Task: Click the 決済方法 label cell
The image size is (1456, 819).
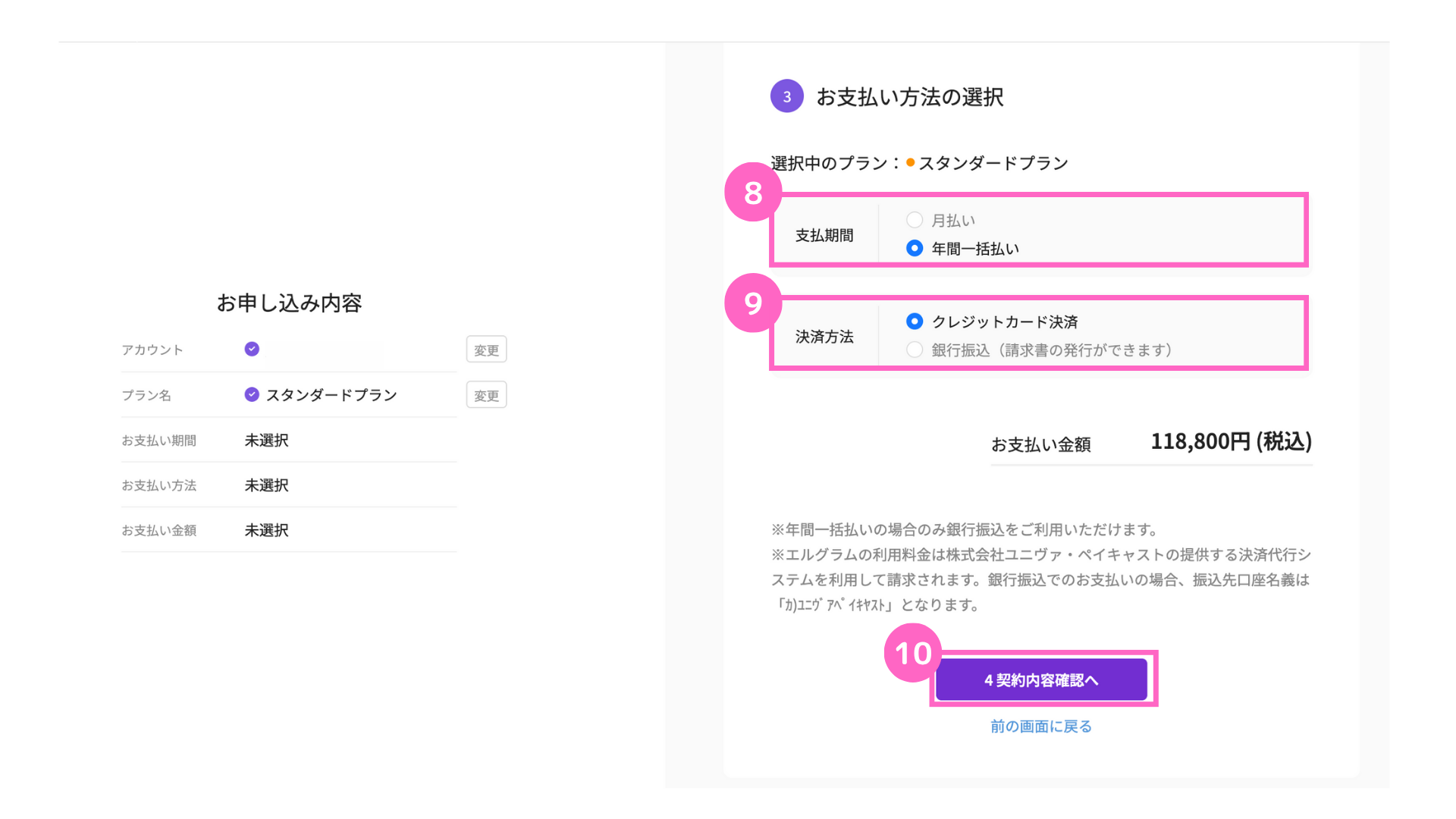Action: tap(824, 337)
